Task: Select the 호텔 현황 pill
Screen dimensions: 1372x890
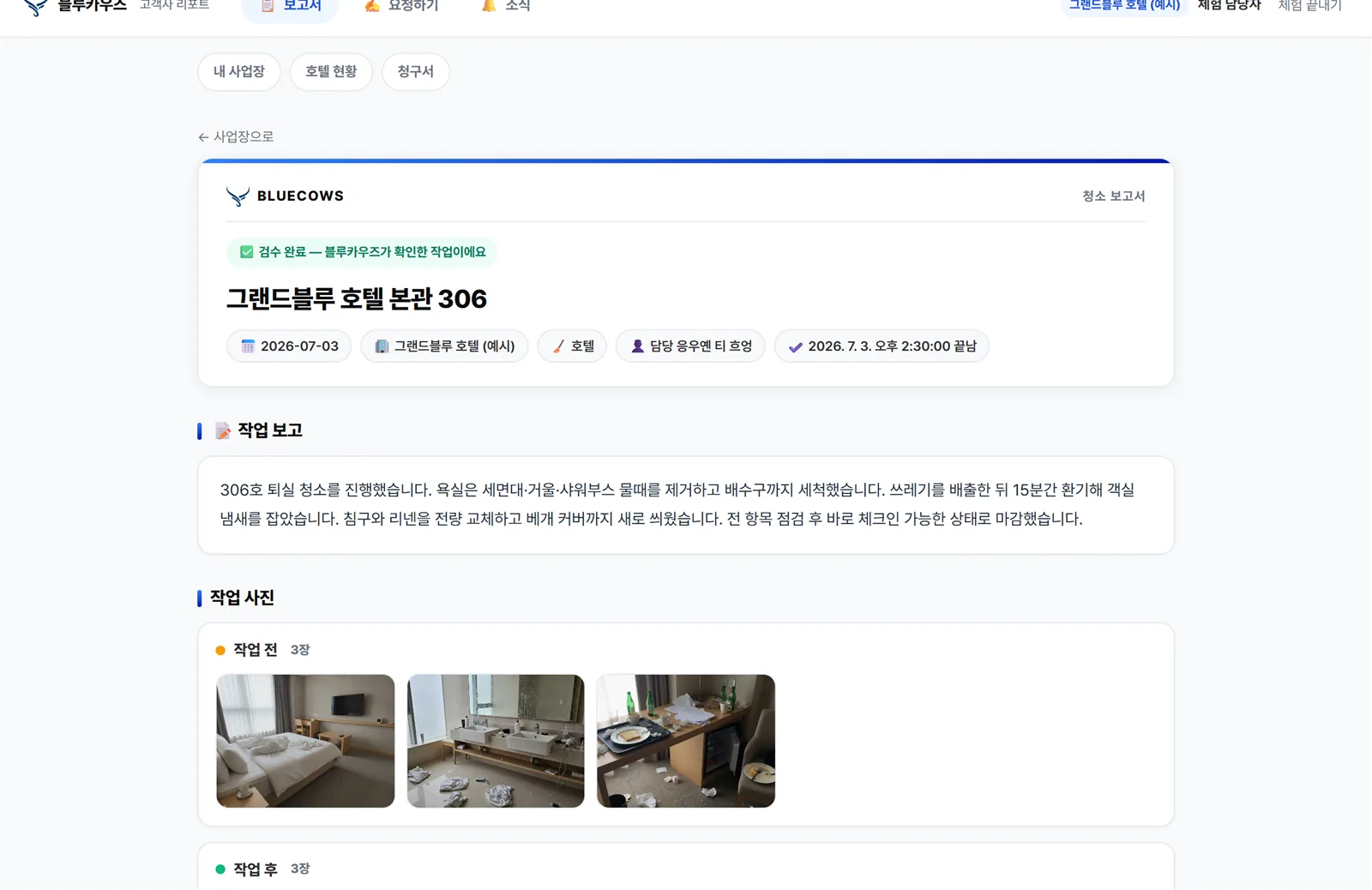Action: [331, 72]
